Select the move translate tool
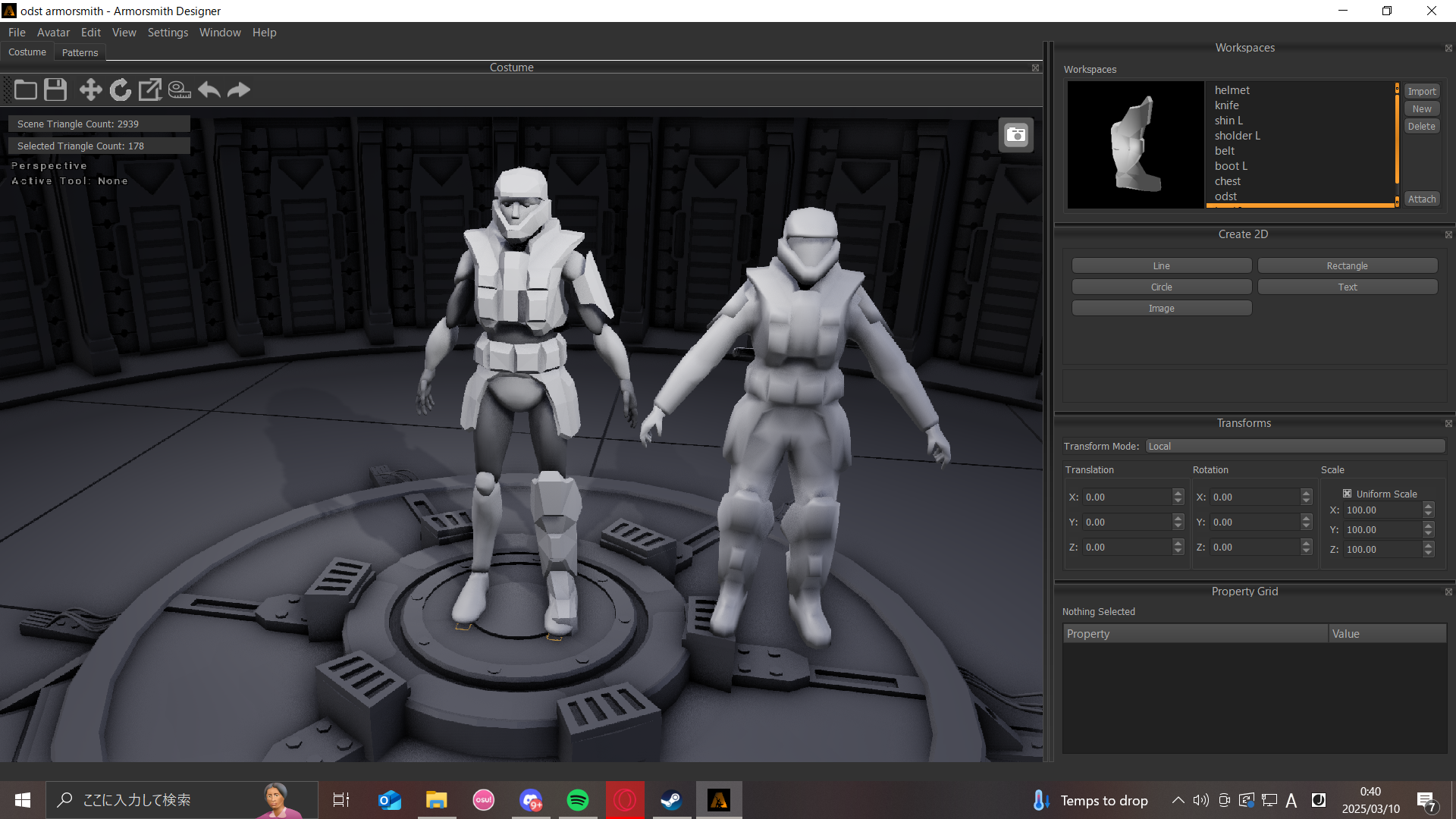Viewport: 1456px width, 819px height. 90,90
